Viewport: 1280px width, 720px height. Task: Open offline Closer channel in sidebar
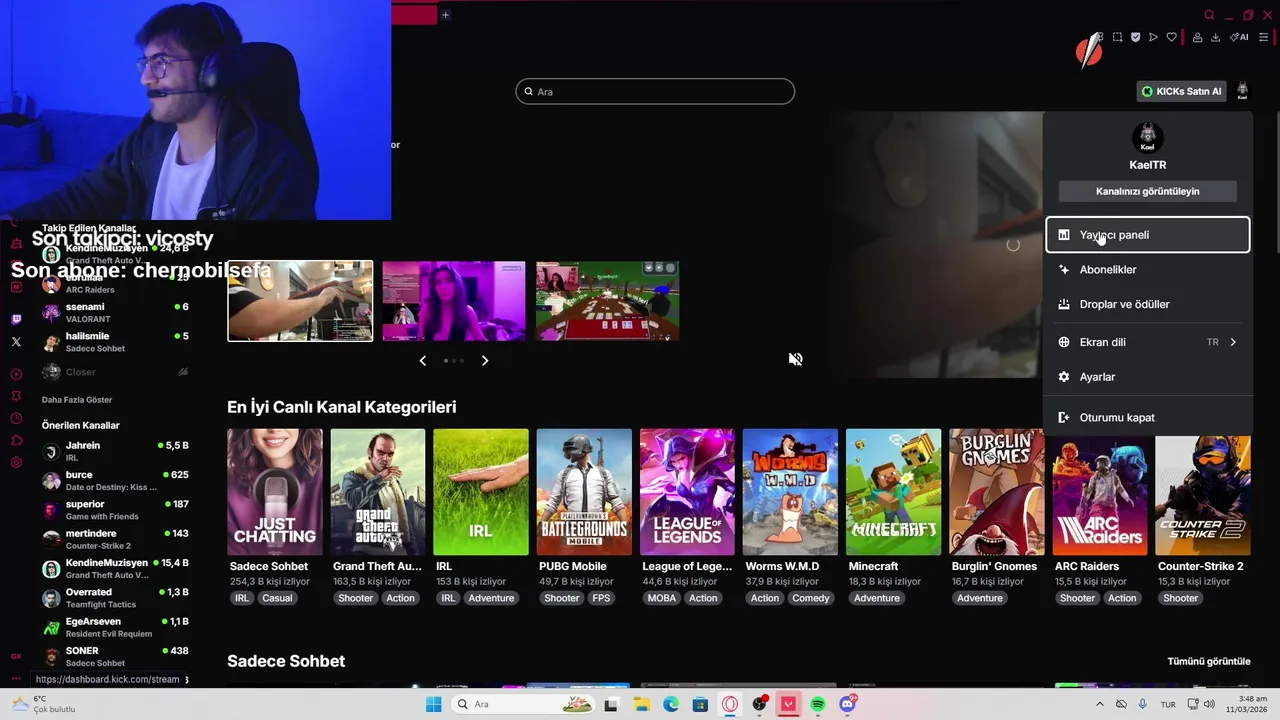point(115,372)
